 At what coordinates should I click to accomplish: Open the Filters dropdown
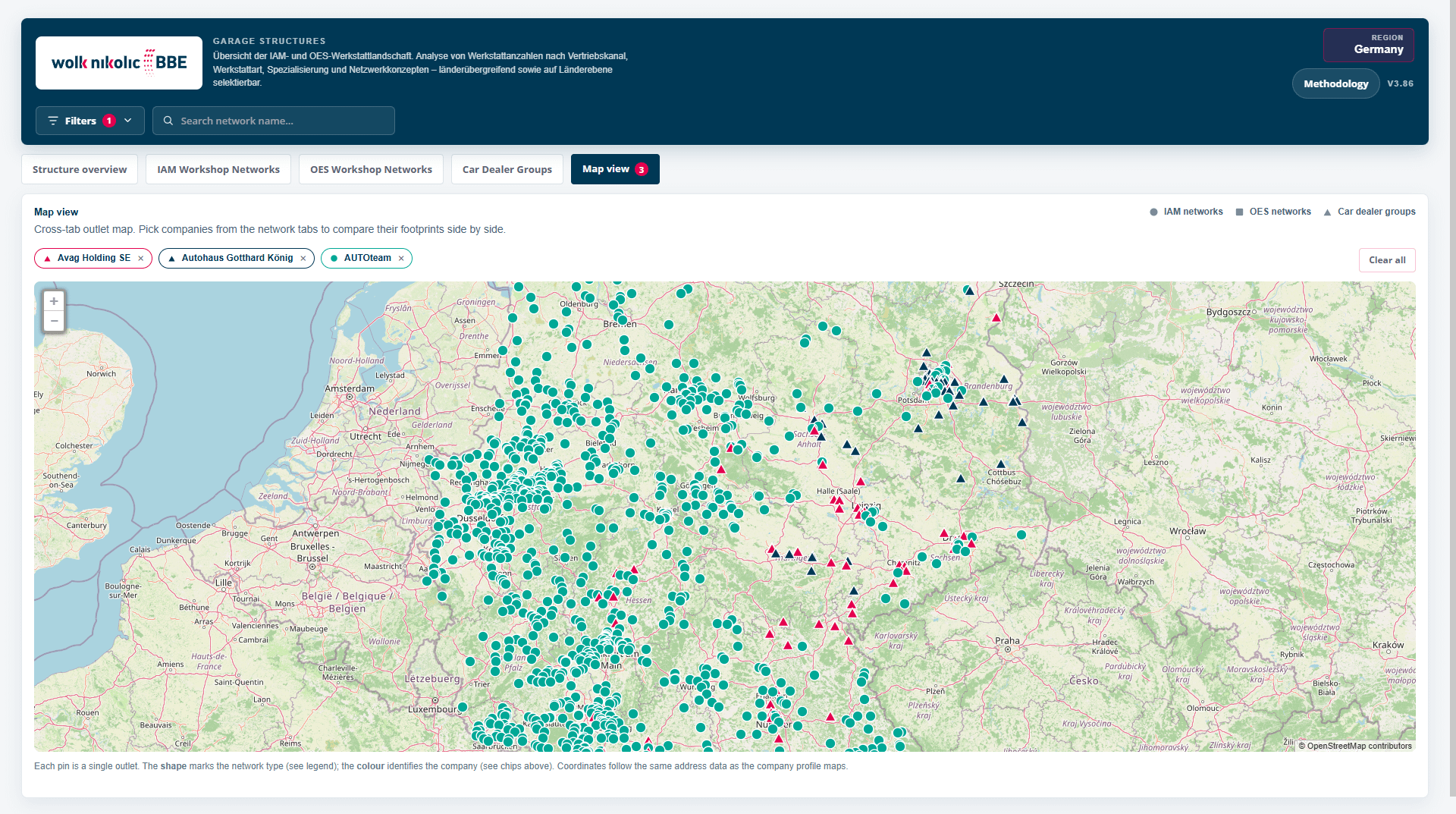(89, 121)
